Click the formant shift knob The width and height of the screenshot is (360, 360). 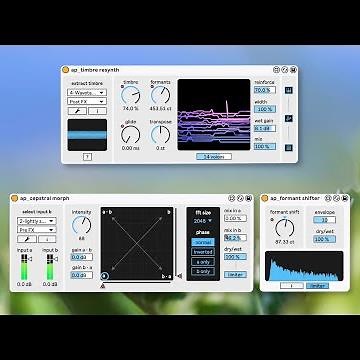pos(285,228)
